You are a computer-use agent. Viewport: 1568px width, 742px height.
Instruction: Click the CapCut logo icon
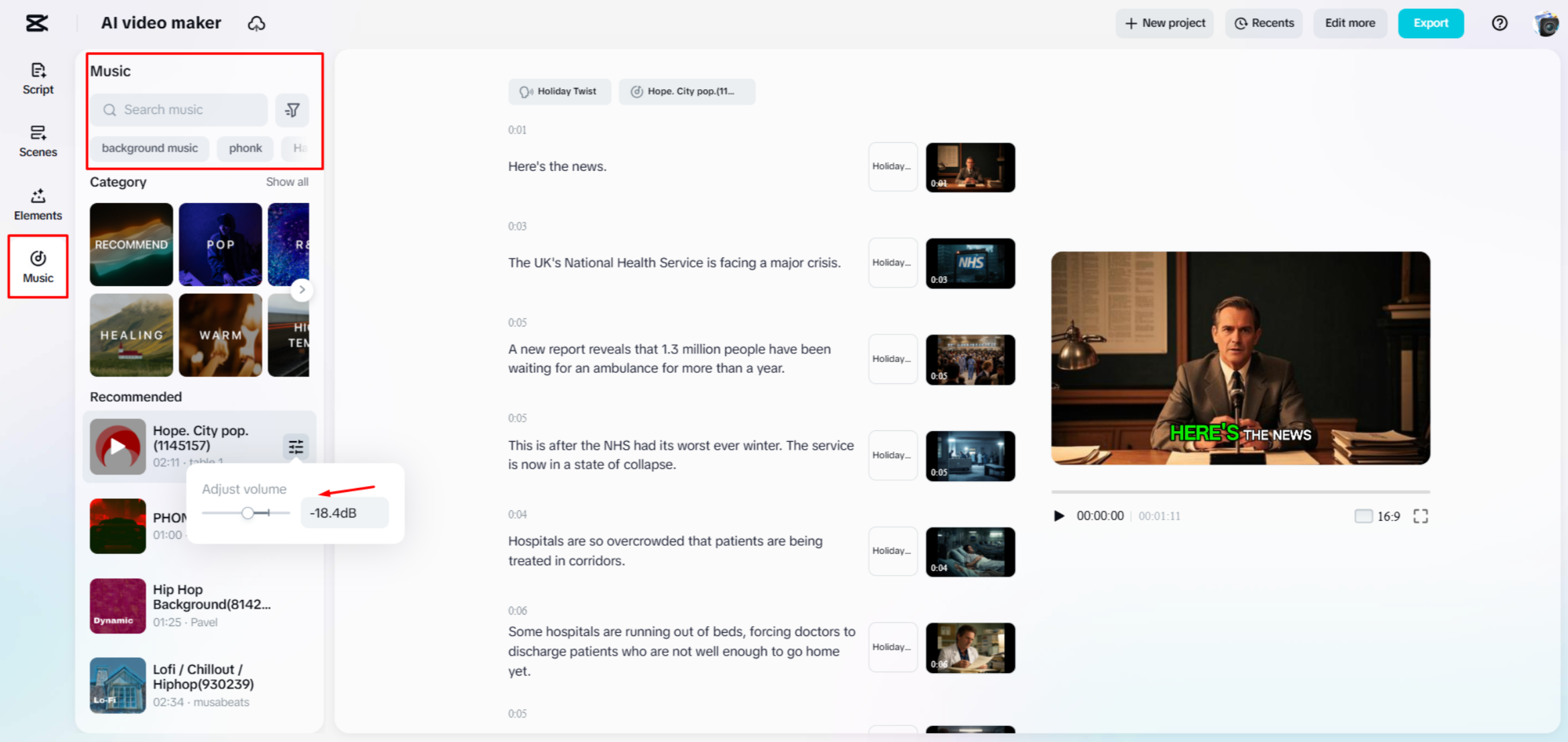coord(37,23)
